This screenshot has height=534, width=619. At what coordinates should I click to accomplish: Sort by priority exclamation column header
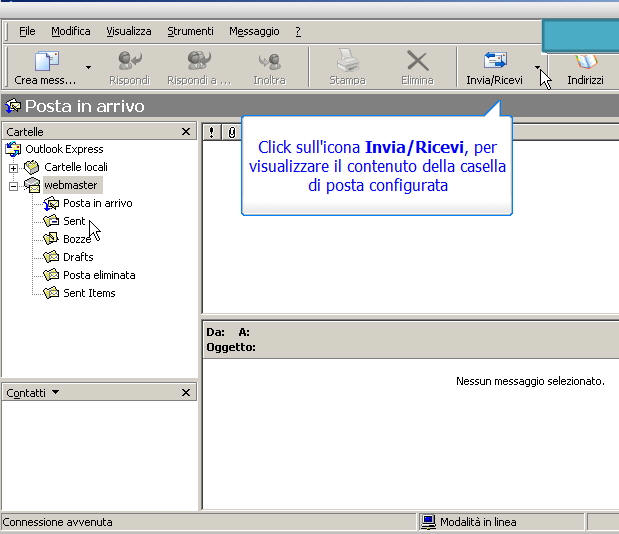pyautogui.click(x=212, y=132)
